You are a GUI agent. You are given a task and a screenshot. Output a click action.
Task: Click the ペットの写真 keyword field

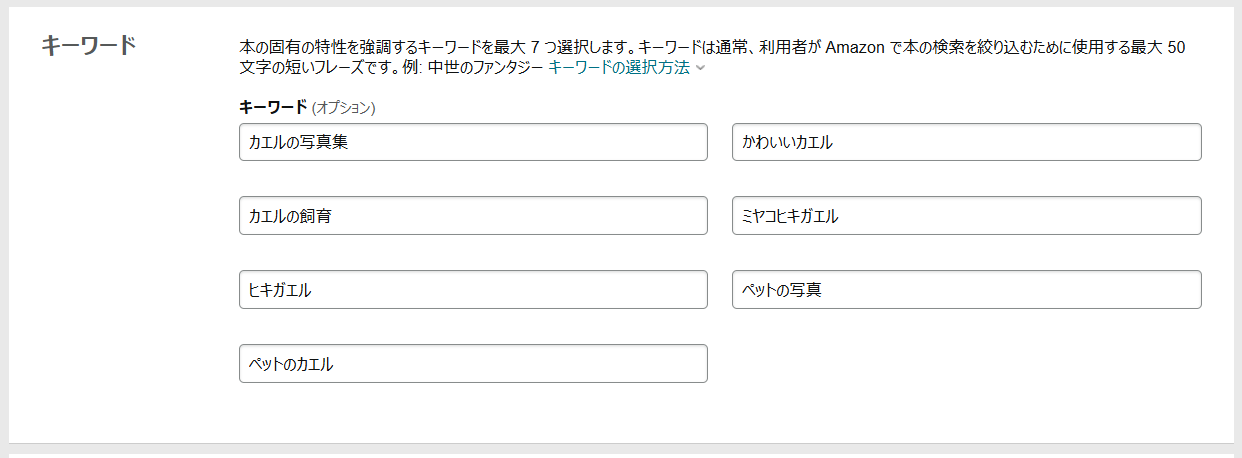[966, 290]
